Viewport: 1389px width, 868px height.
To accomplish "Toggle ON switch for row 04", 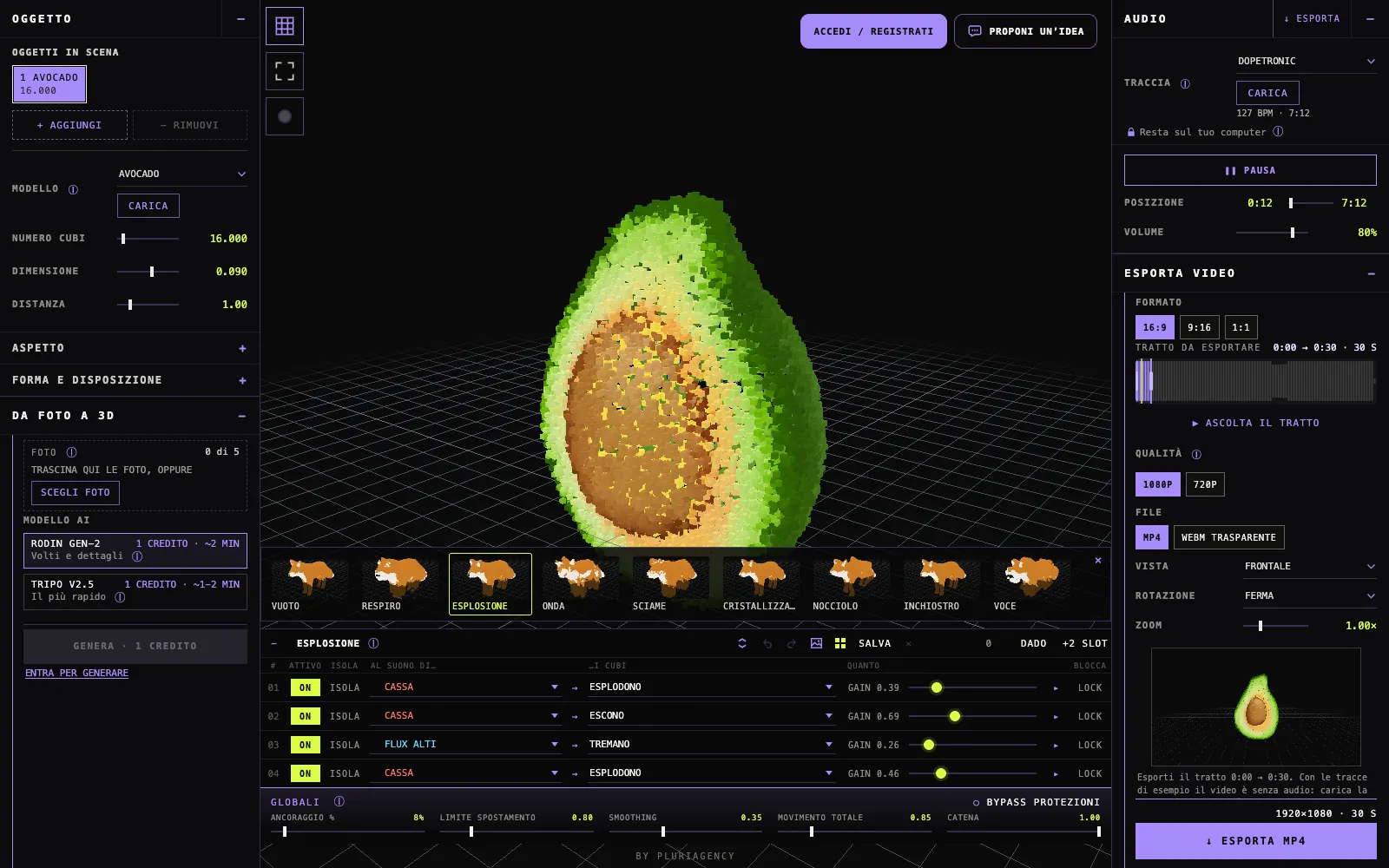I will pos(305,773).
